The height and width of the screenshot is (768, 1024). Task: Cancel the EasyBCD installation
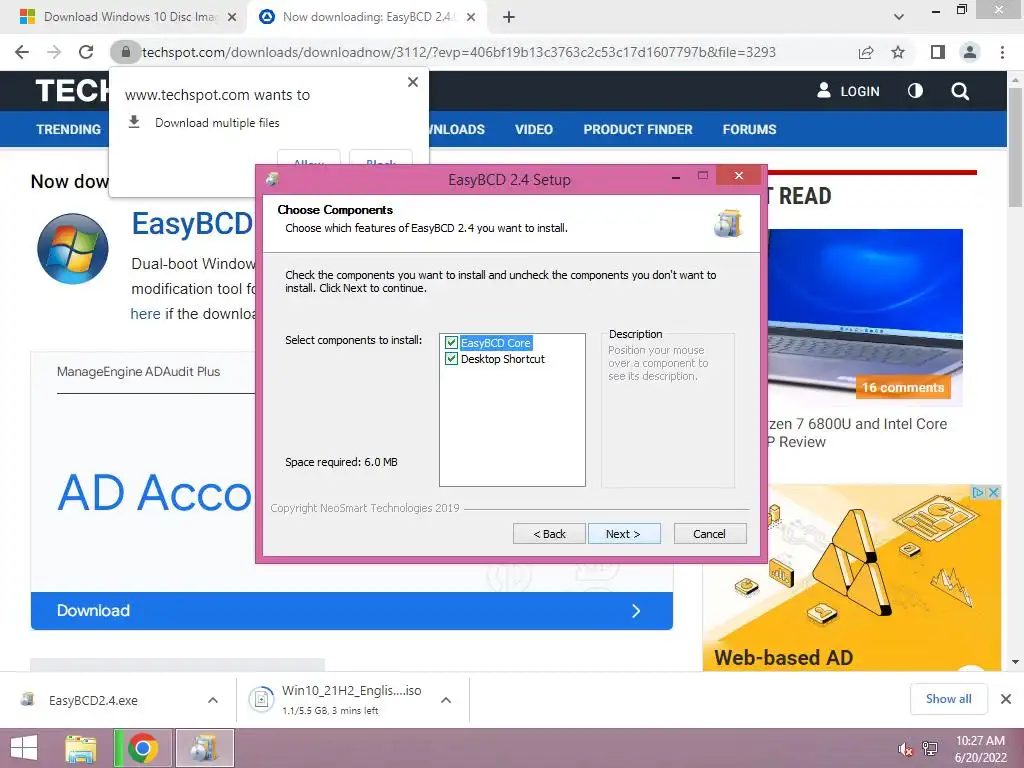(x=709, y=534)
